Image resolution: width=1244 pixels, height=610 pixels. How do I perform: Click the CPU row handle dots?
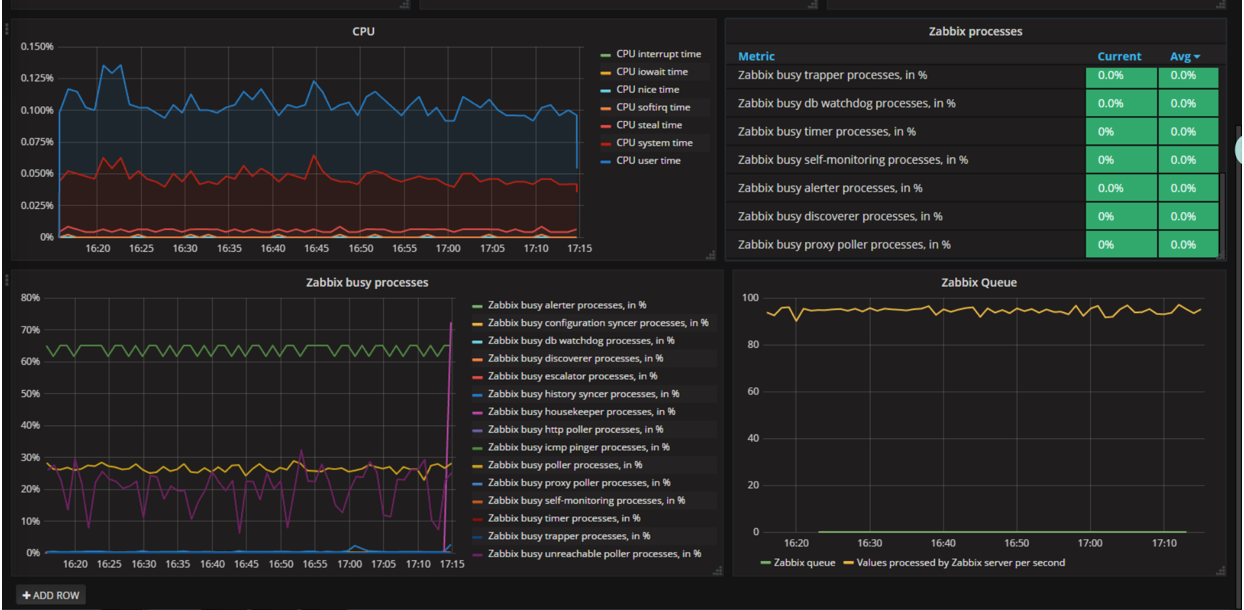coord(7,29)
